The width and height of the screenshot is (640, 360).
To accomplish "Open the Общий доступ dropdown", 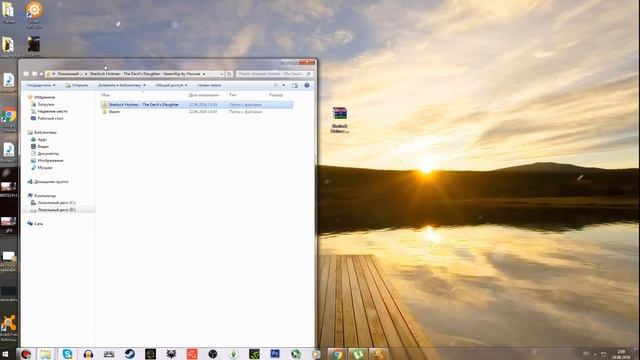I will (172, 85).
